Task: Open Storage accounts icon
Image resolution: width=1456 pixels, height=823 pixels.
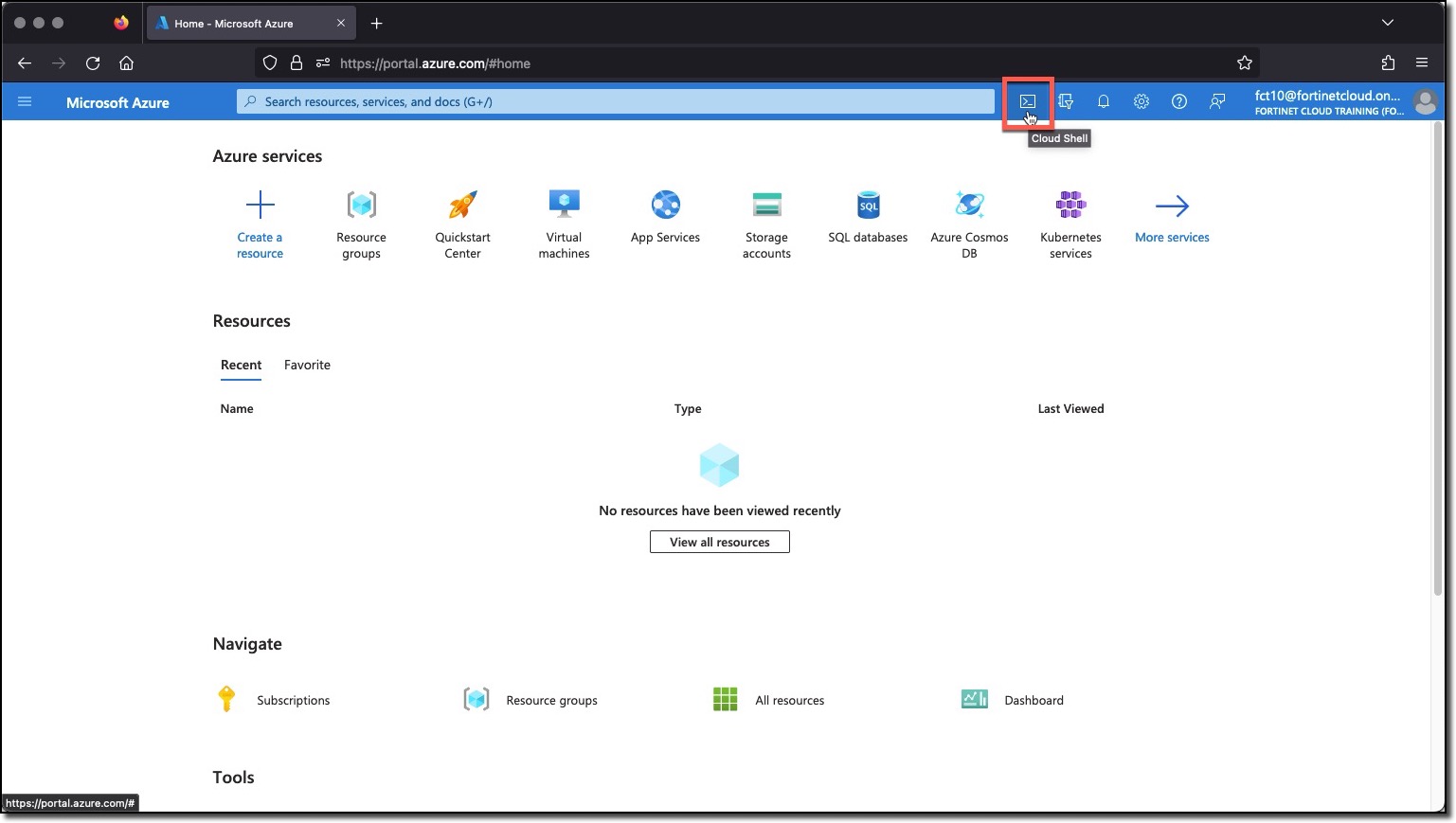Action: (766, 205)
